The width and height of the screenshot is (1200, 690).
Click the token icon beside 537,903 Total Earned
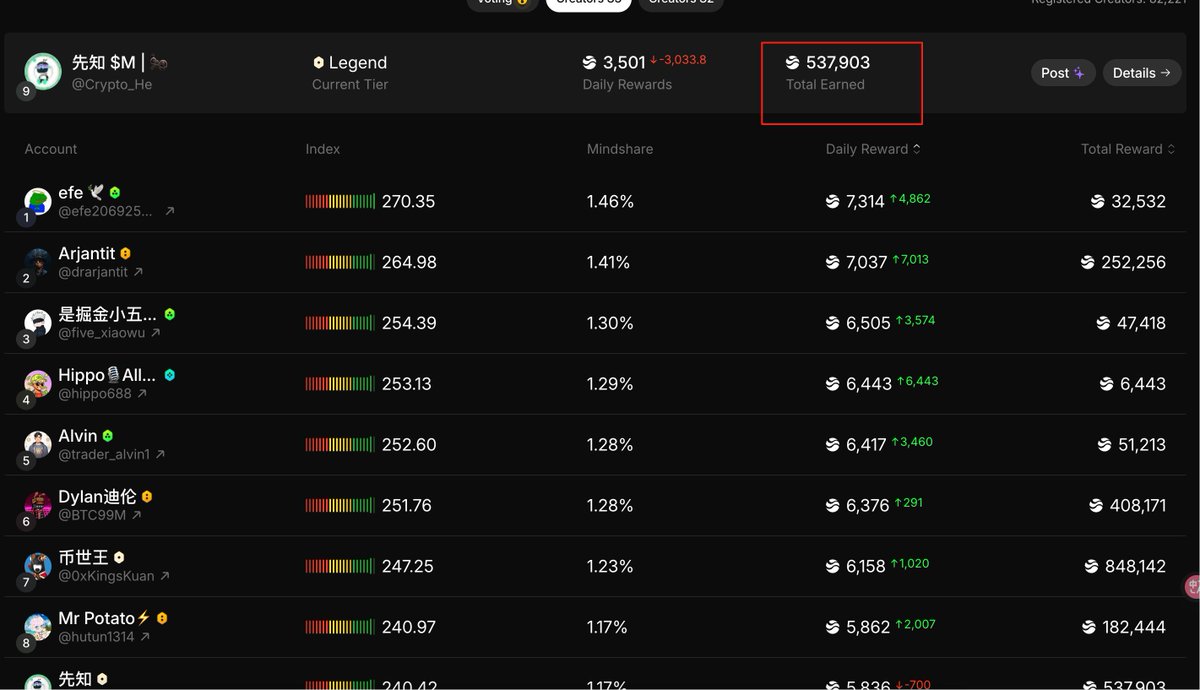click(x=793, y=62)
